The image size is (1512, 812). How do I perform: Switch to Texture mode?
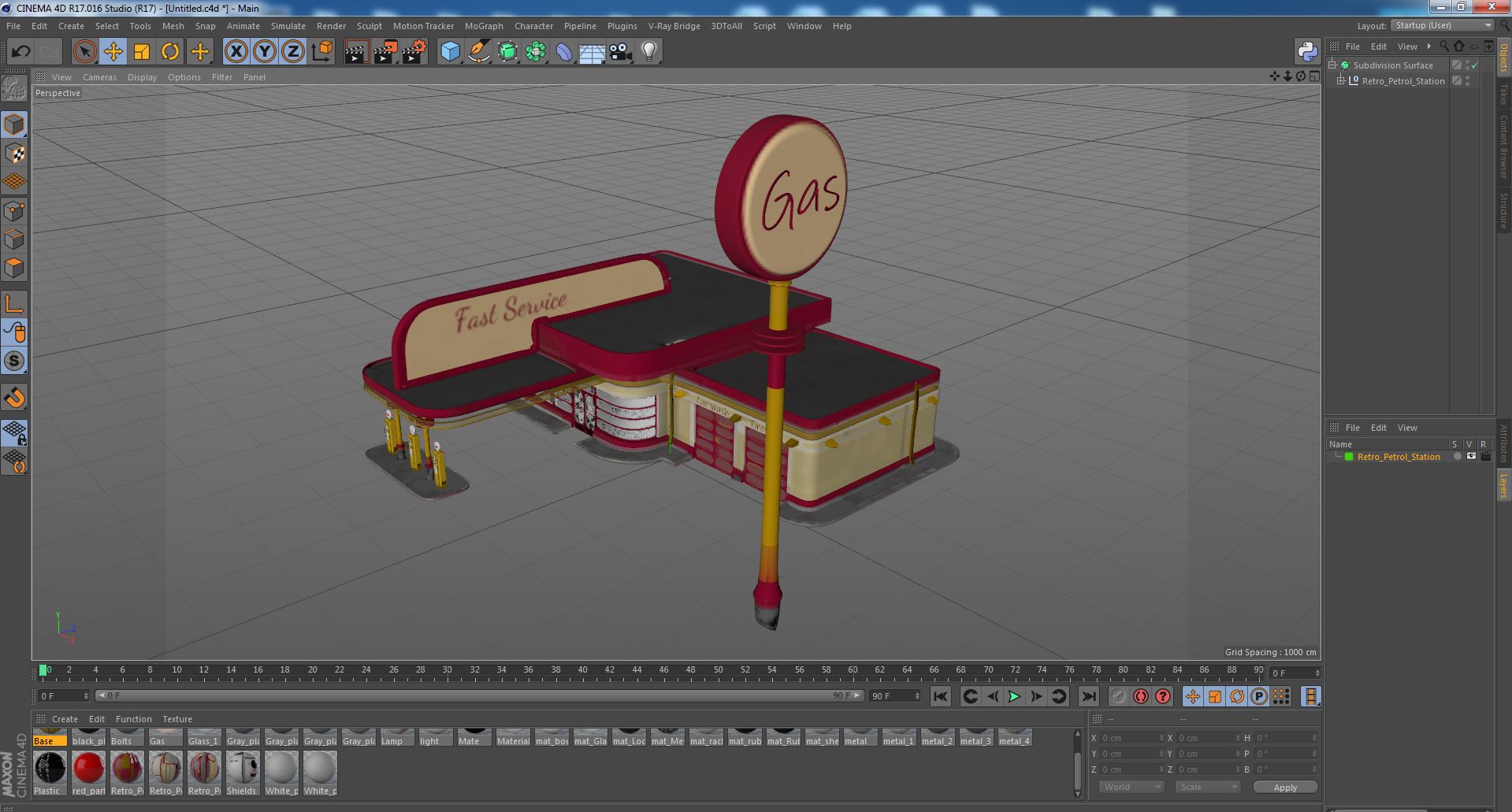[14, 154]
